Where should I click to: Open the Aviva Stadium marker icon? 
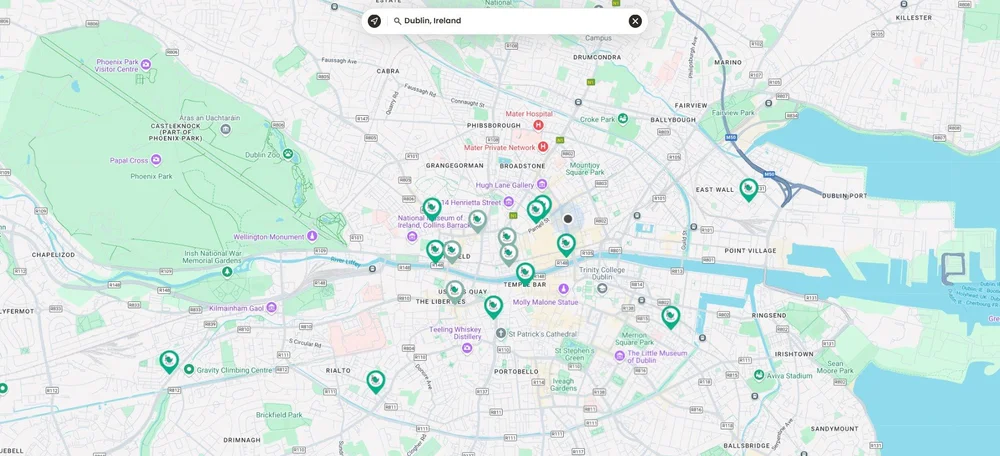tap(759, 375)
